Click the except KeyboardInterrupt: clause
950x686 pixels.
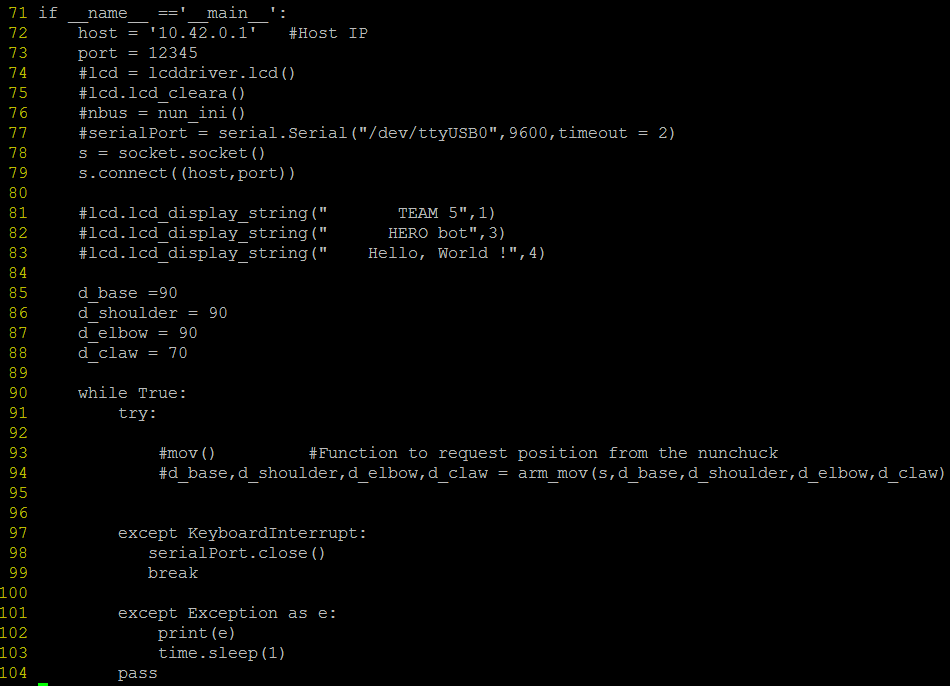(242, 533)
